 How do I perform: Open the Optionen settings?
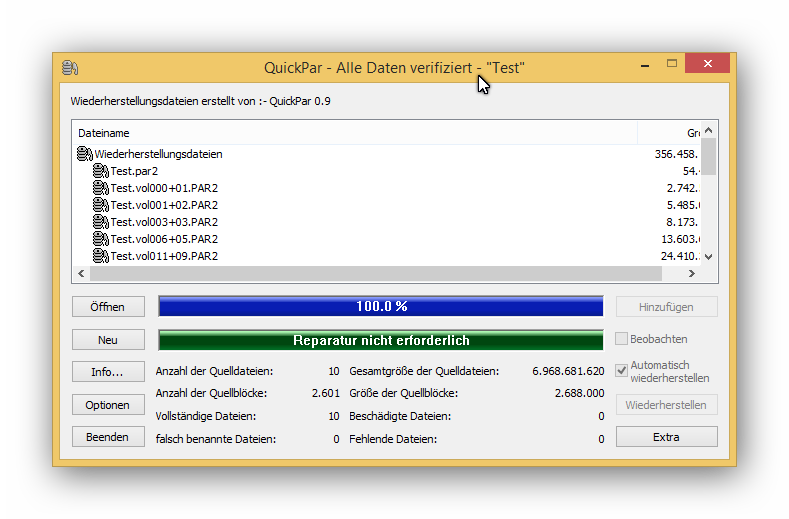(108, 405)
